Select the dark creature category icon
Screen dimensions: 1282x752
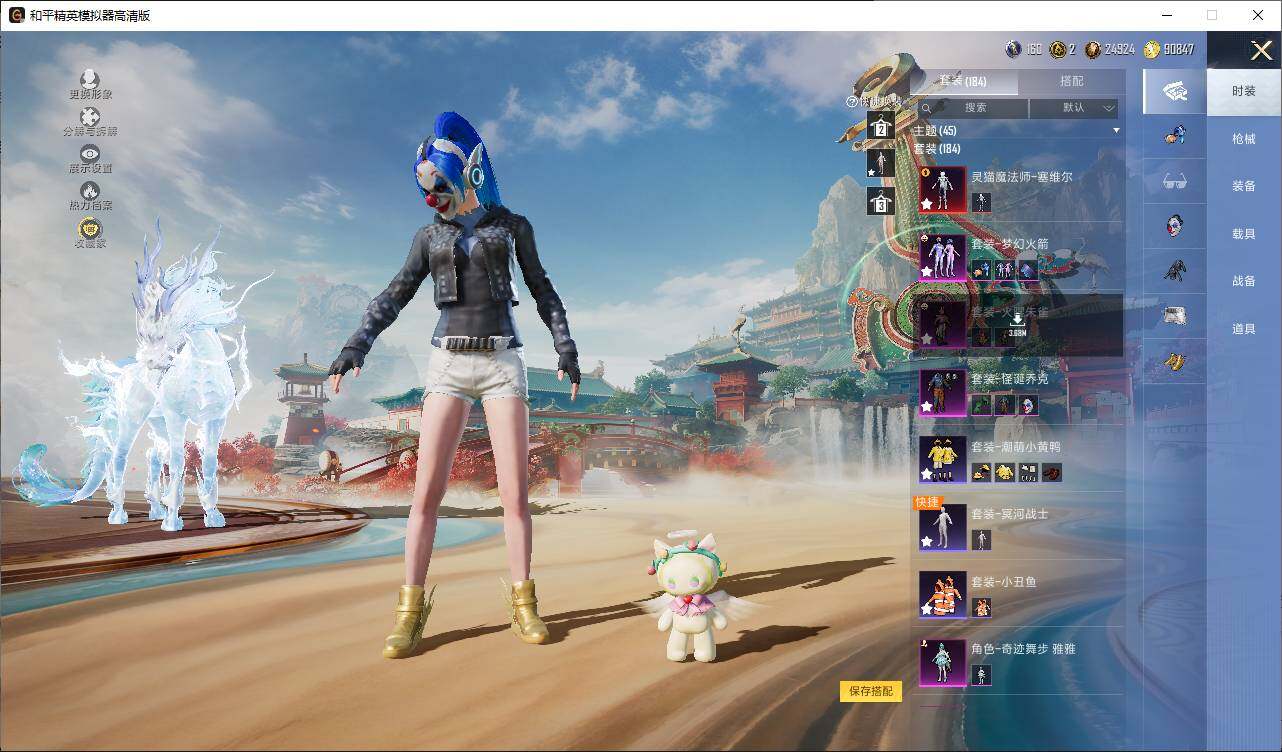[x=1175, y=270]
